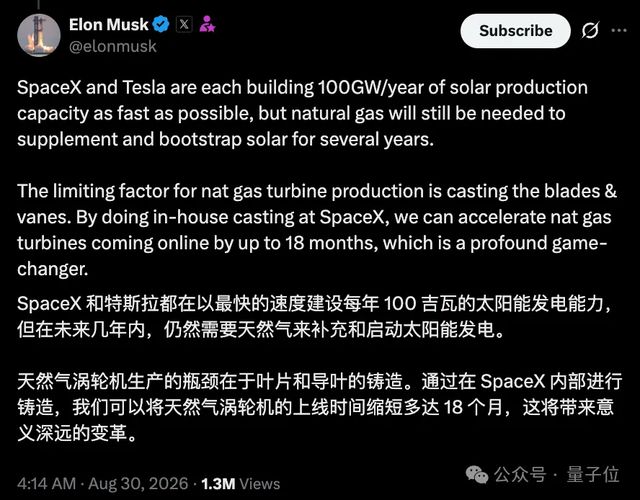The height and width of the screenshot is (500, 640).
Task: Open the Elon Musk display name link
Action: tap(109, 24)
